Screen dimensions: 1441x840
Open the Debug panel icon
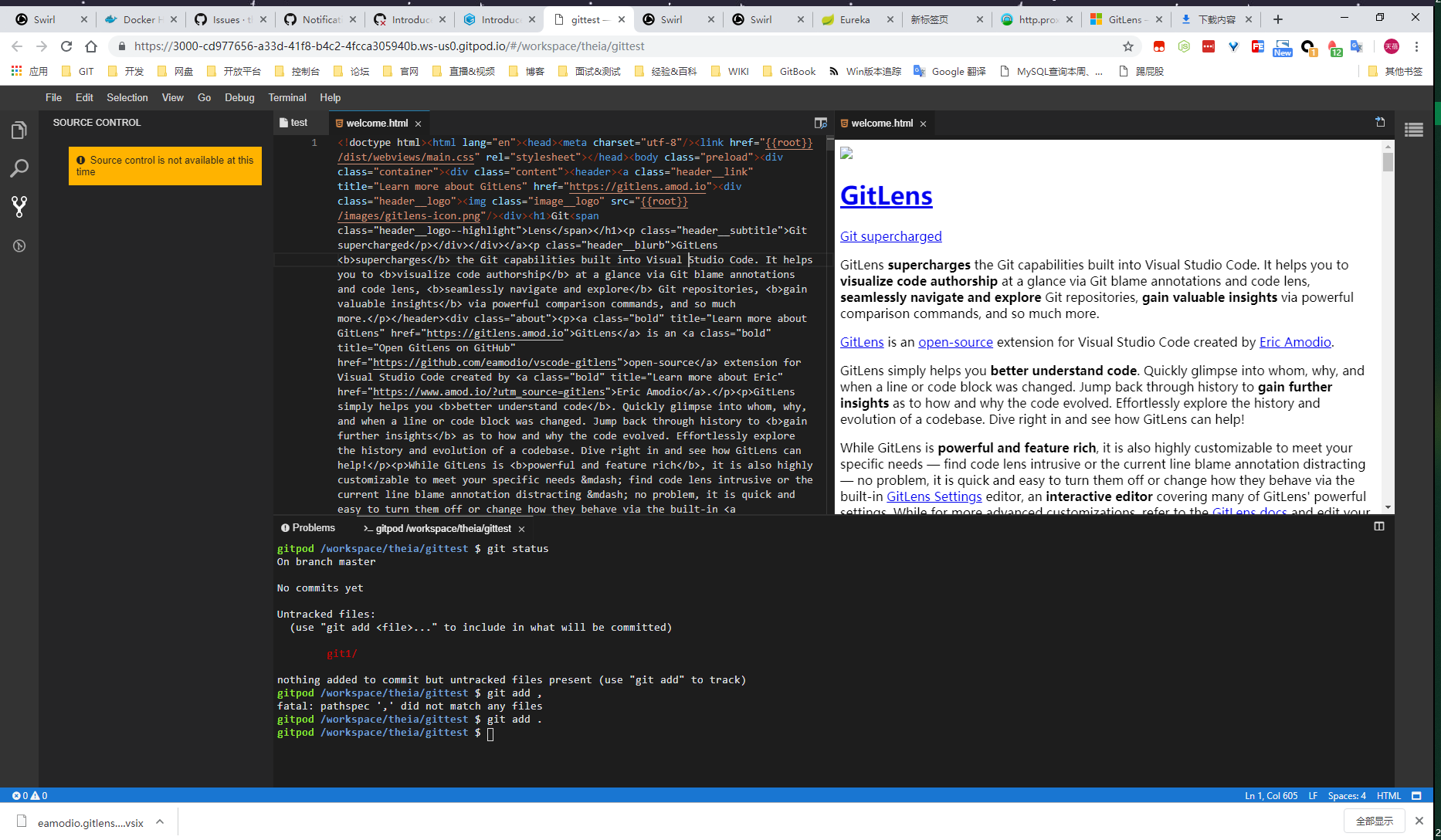pos(19,246)
